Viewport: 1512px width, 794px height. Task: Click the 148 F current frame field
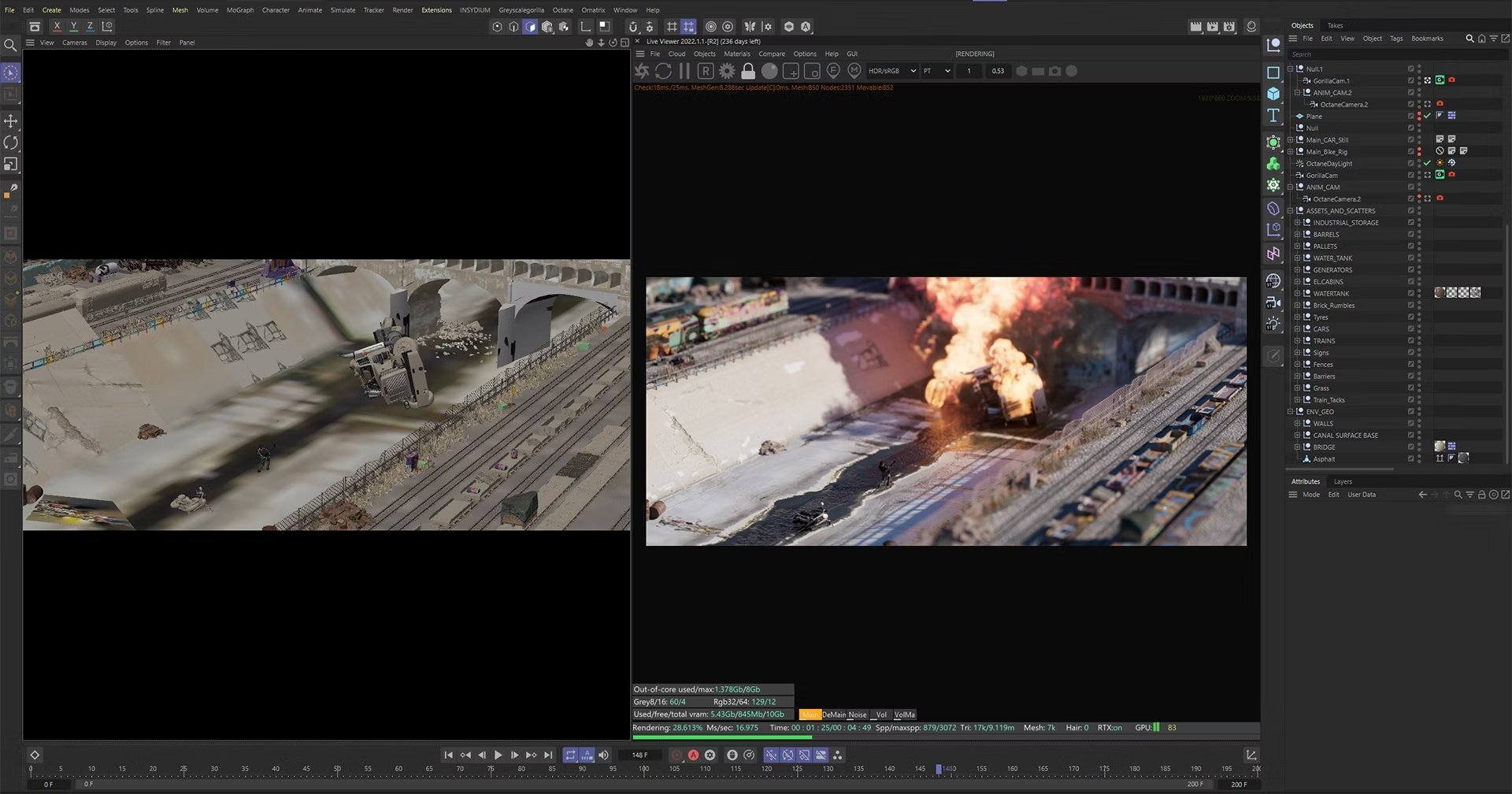pyautogui.click(x=639, y=755)
